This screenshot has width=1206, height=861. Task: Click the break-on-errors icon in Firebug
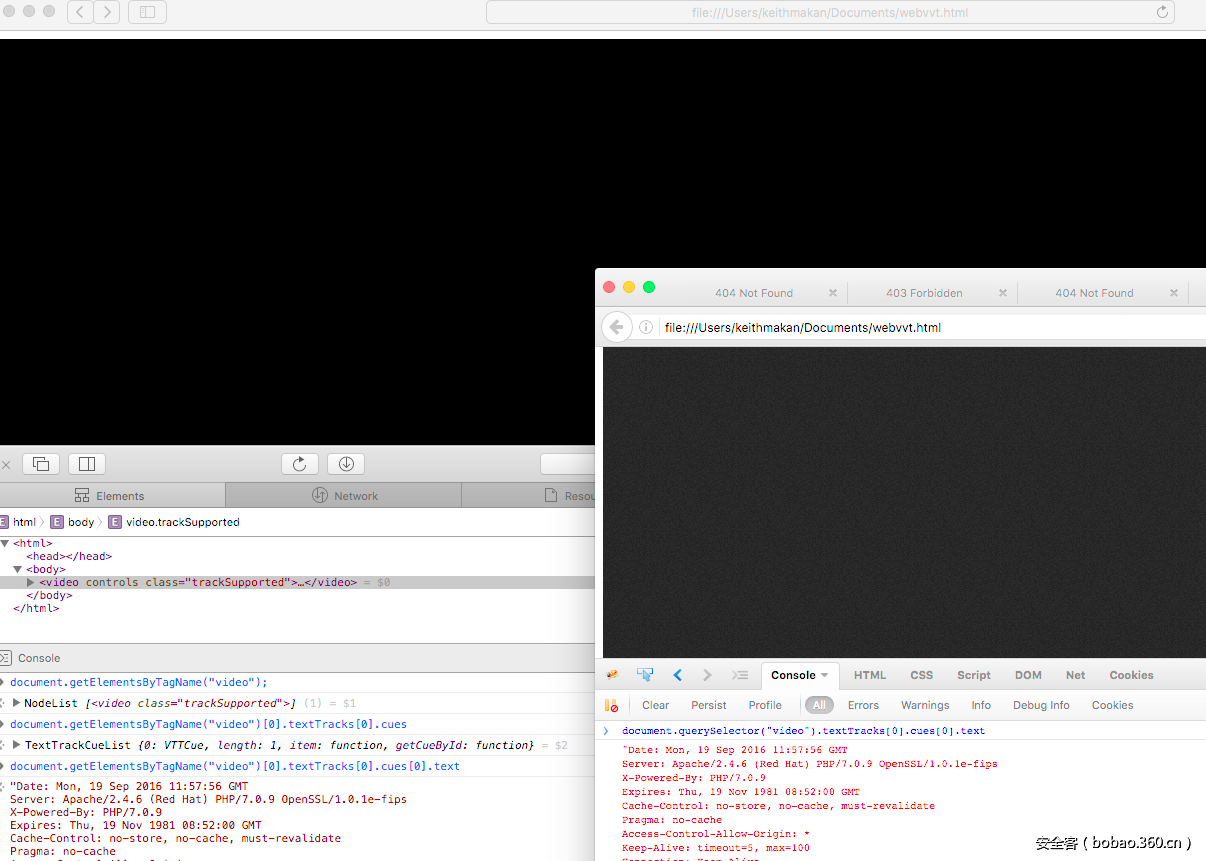point(612,705)
